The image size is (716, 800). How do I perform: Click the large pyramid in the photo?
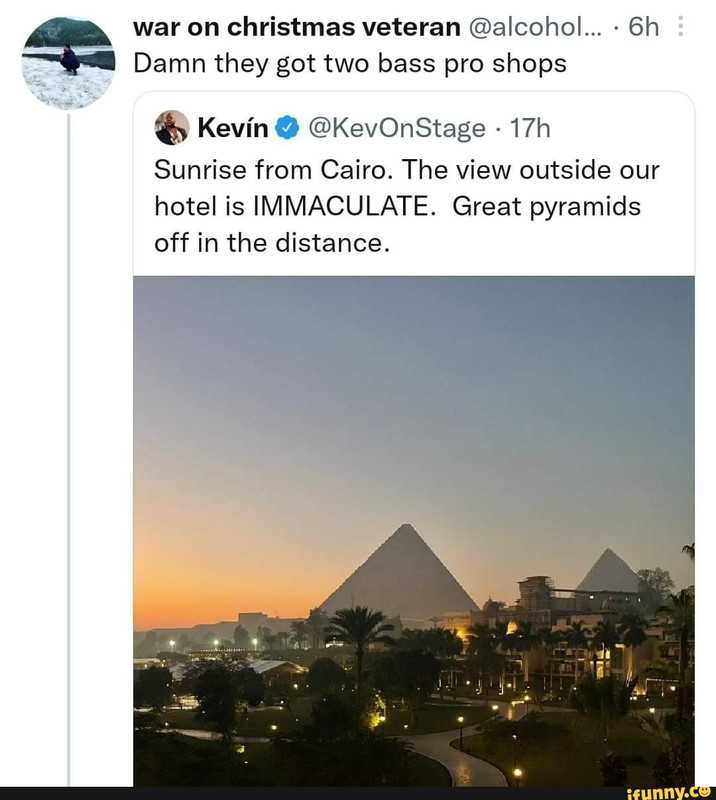[x=402, y=570]
